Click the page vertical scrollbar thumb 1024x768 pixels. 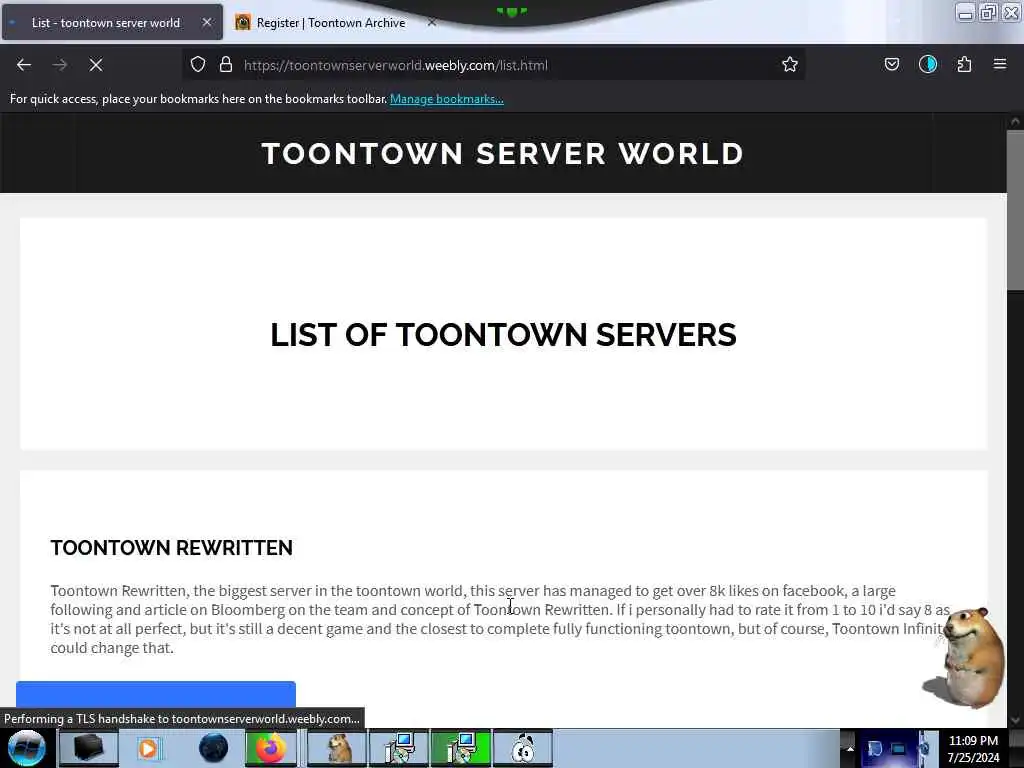click(1015, 209)
